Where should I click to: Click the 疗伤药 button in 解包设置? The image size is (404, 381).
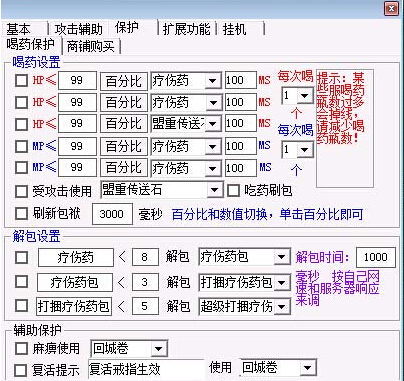click(76, 257)
